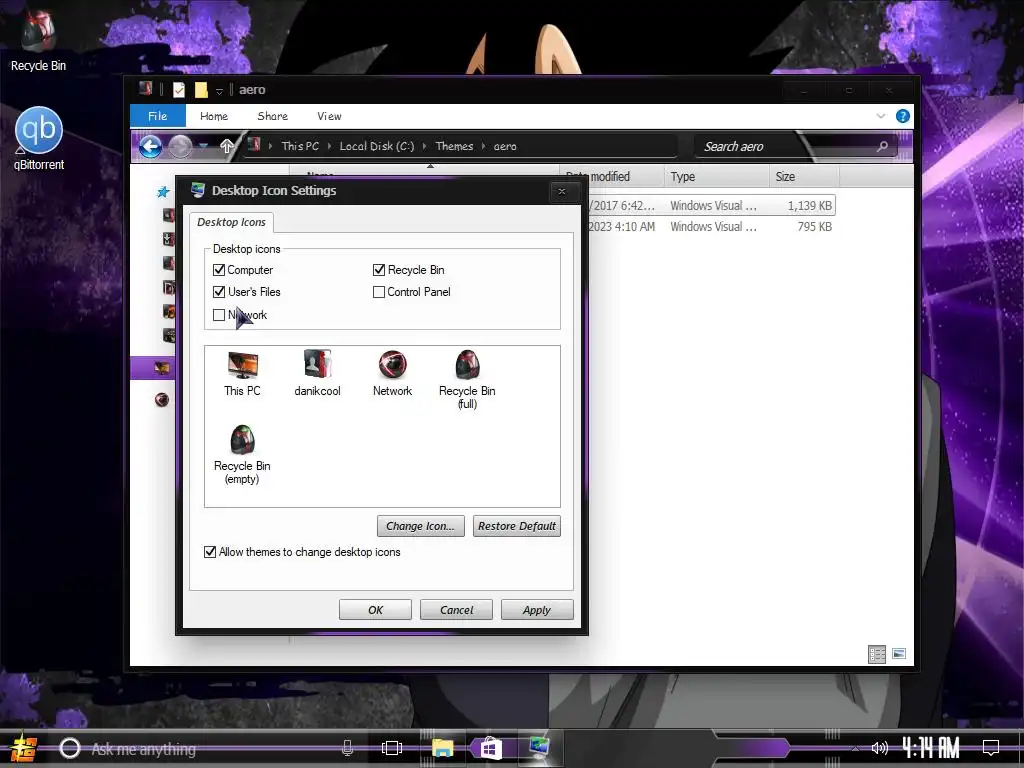1024x768 pixels.
Task: Click Cortana circle icon on taskbar
Action: (70, 748)
